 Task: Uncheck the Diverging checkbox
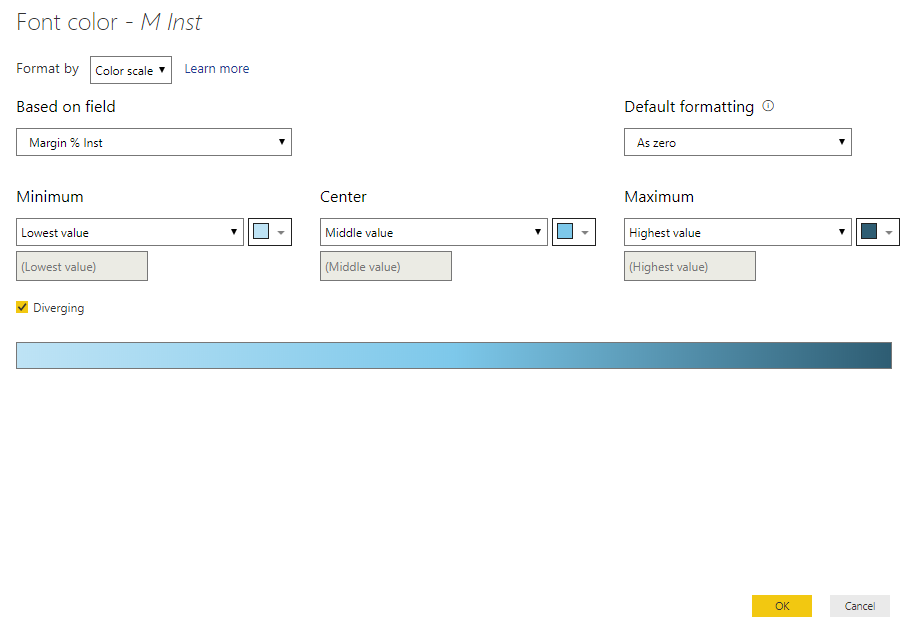coord(22,307)
